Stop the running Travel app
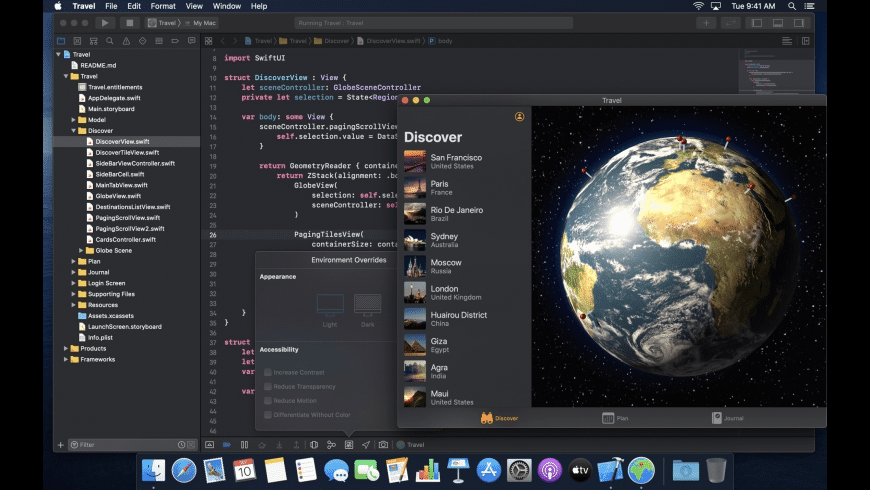This screenshot has width=870, height=490. [128, 22]
